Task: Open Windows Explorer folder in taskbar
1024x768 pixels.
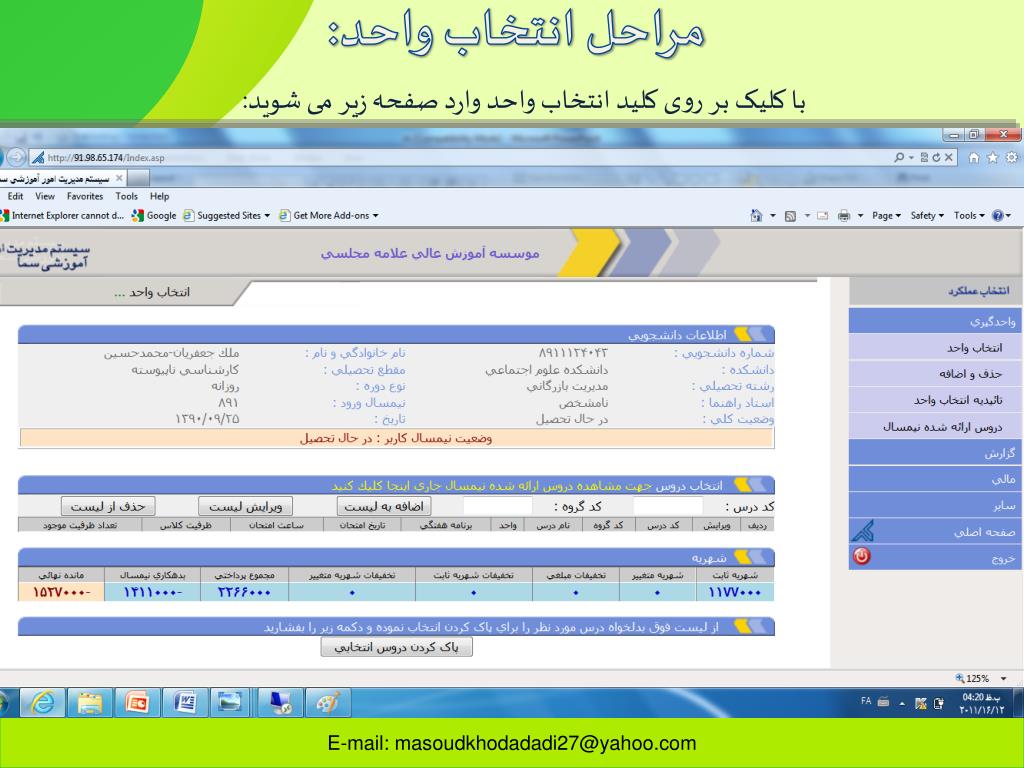Action: point(89,703)
